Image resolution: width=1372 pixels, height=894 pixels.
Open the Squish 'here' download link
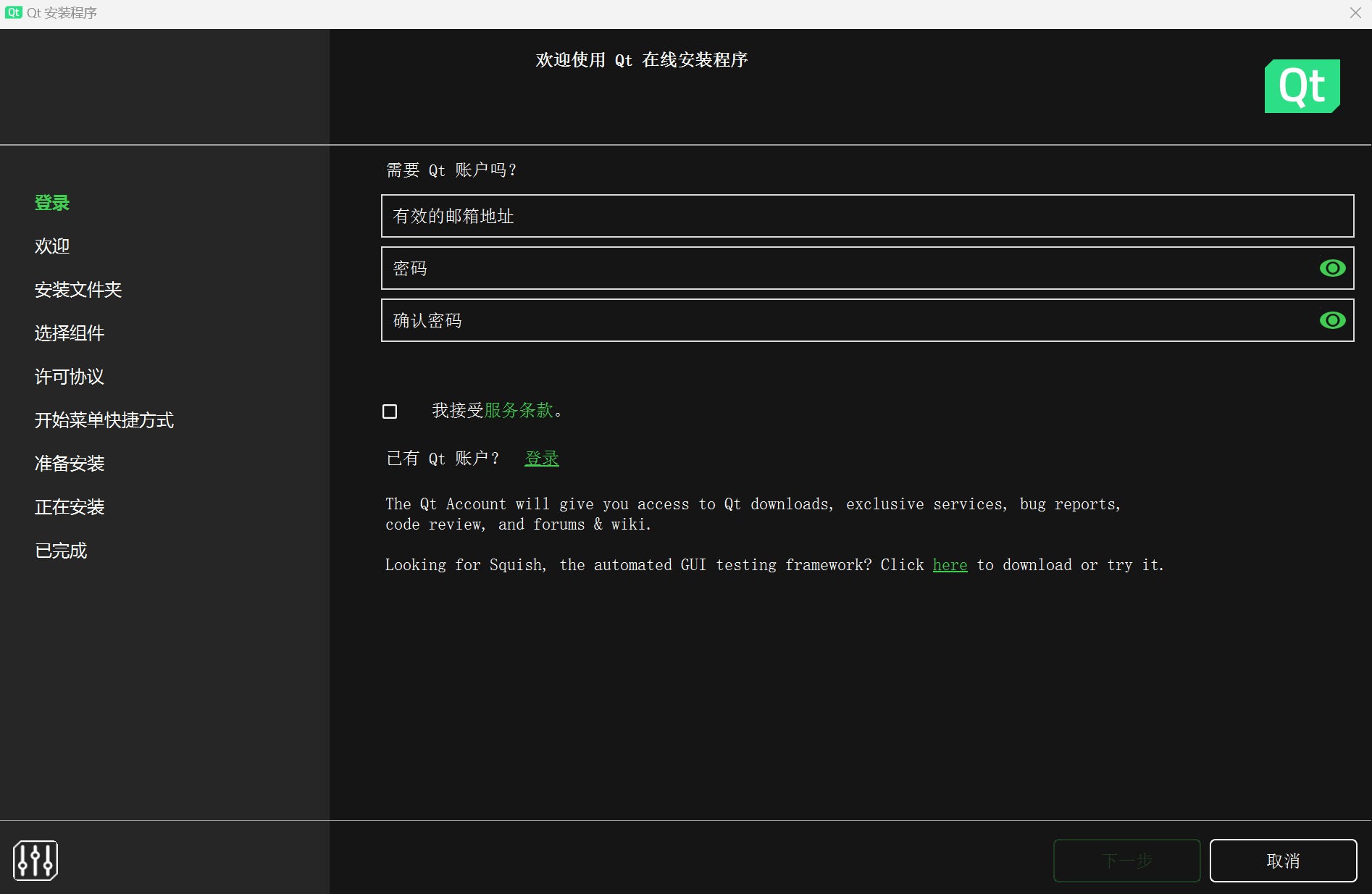(950, 565)
